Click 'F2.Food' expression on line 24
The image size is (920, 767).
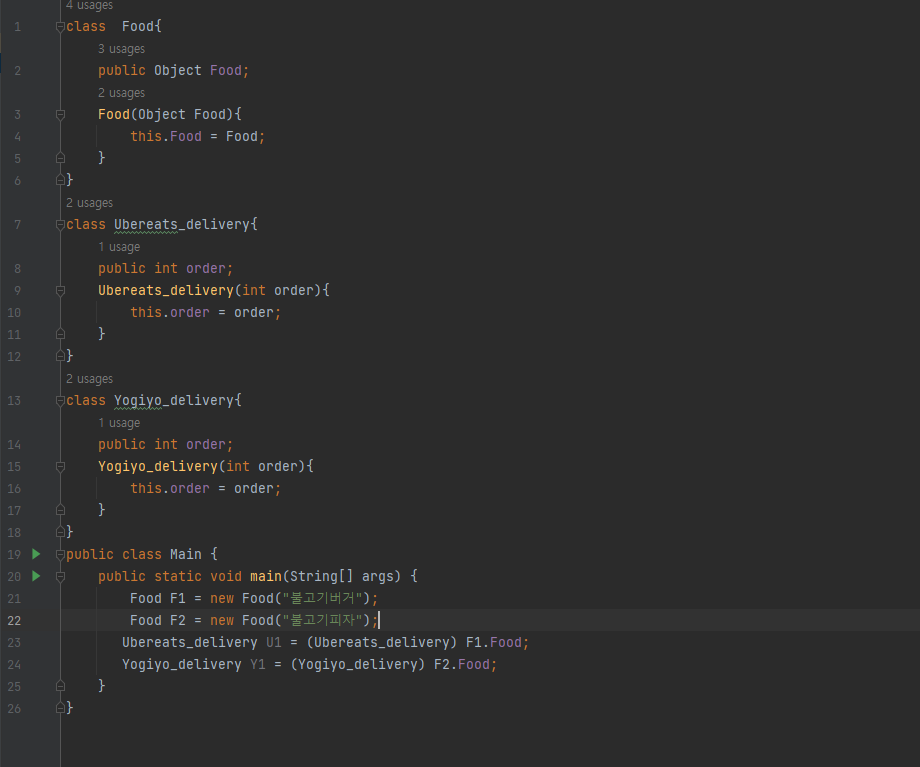coord(462,664)
